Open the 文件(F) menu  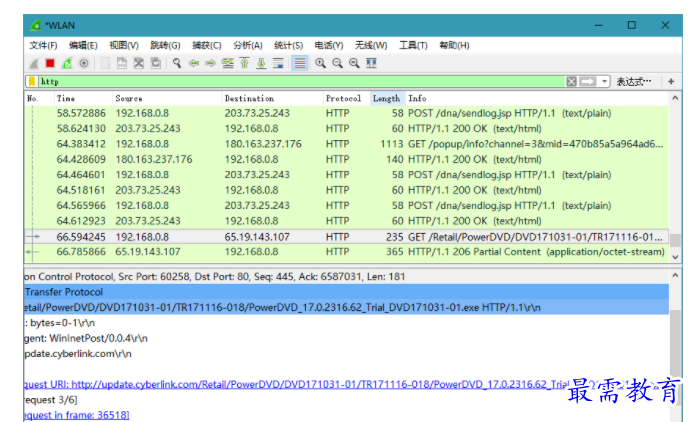[43, 45]
